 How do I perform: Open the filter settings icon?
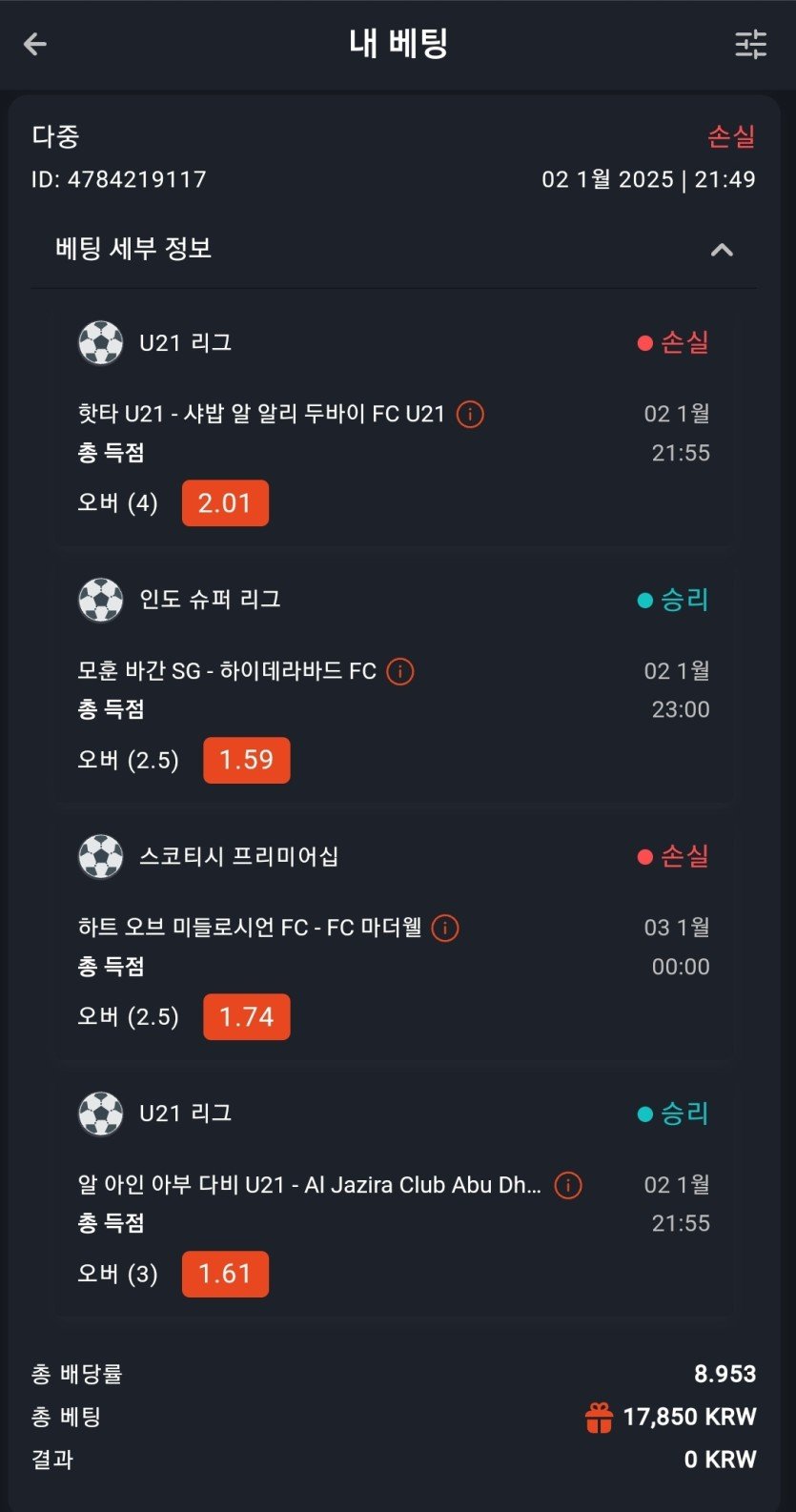(x=750, y=44)
